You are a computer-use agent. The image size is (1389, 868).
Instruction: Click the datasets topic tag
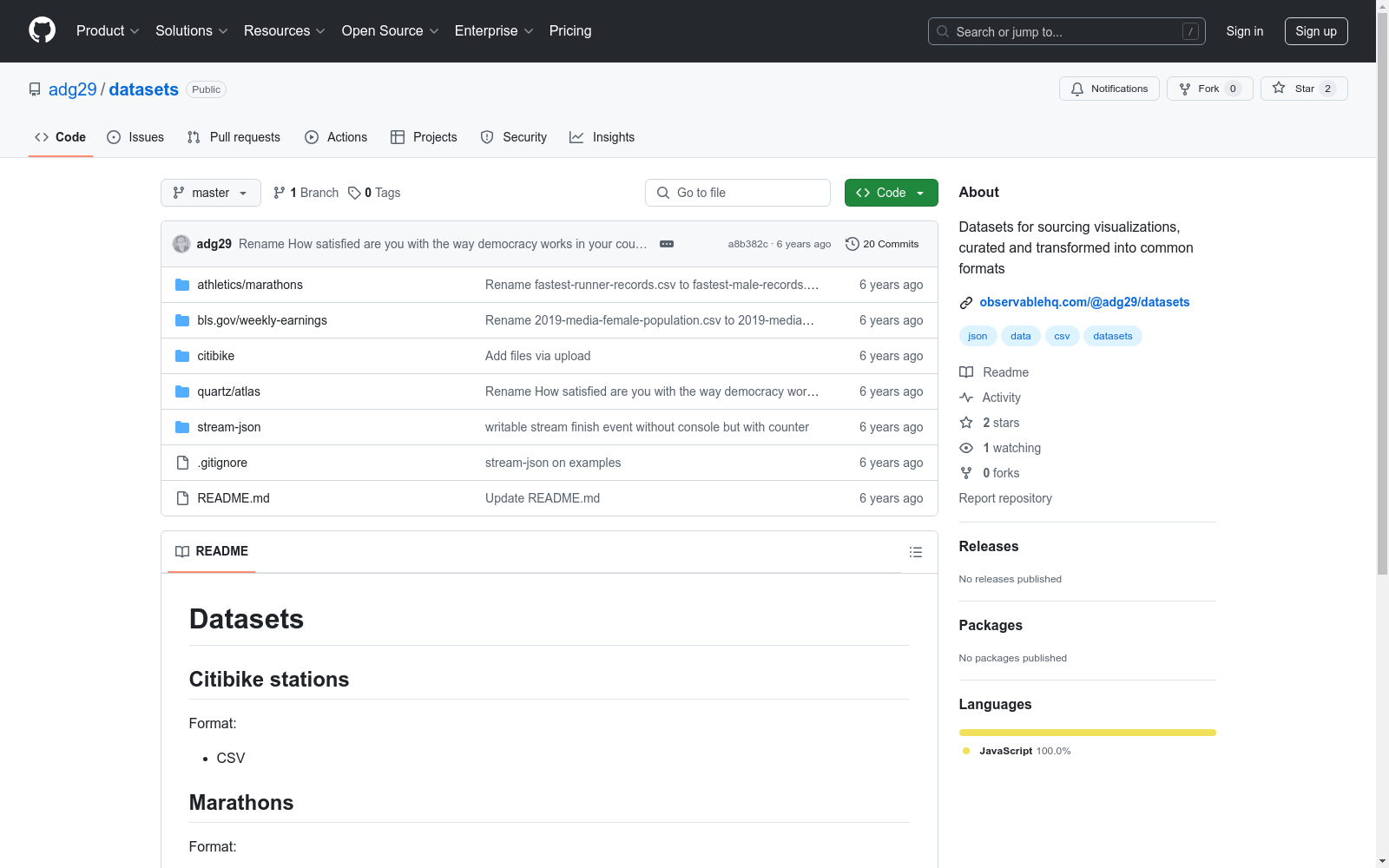click(x=1113, y=336)
